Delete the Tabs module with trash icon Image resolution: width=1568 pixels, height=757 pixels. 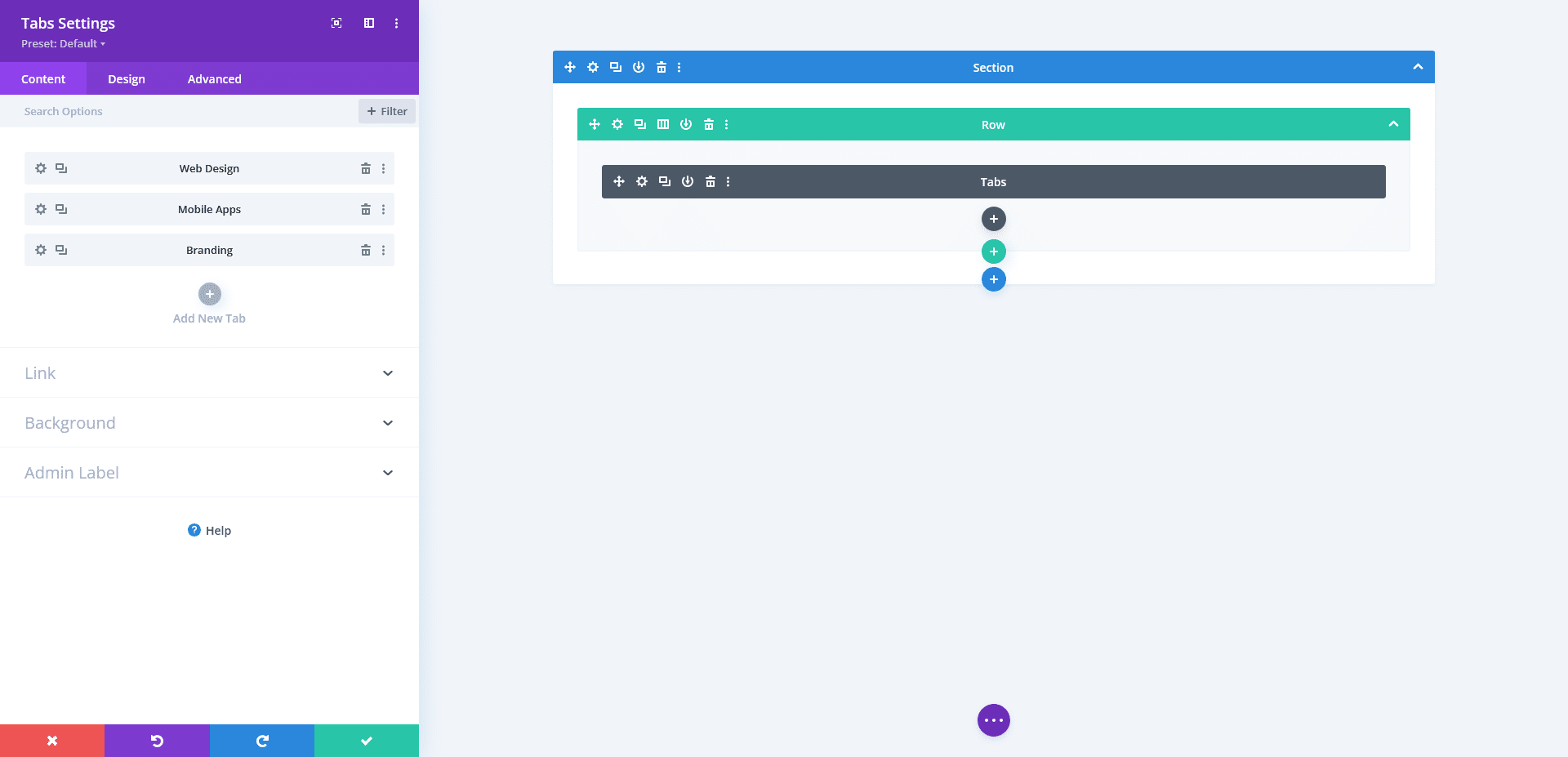click(710, 181)
